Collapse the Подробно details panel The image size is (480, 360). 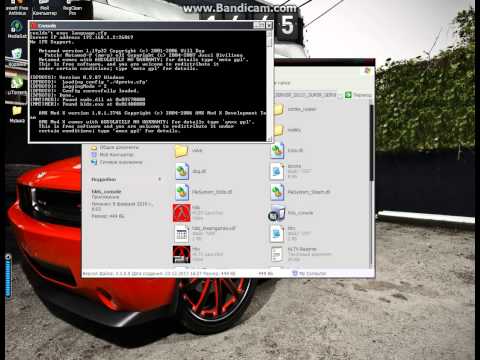tap(160, 179)
